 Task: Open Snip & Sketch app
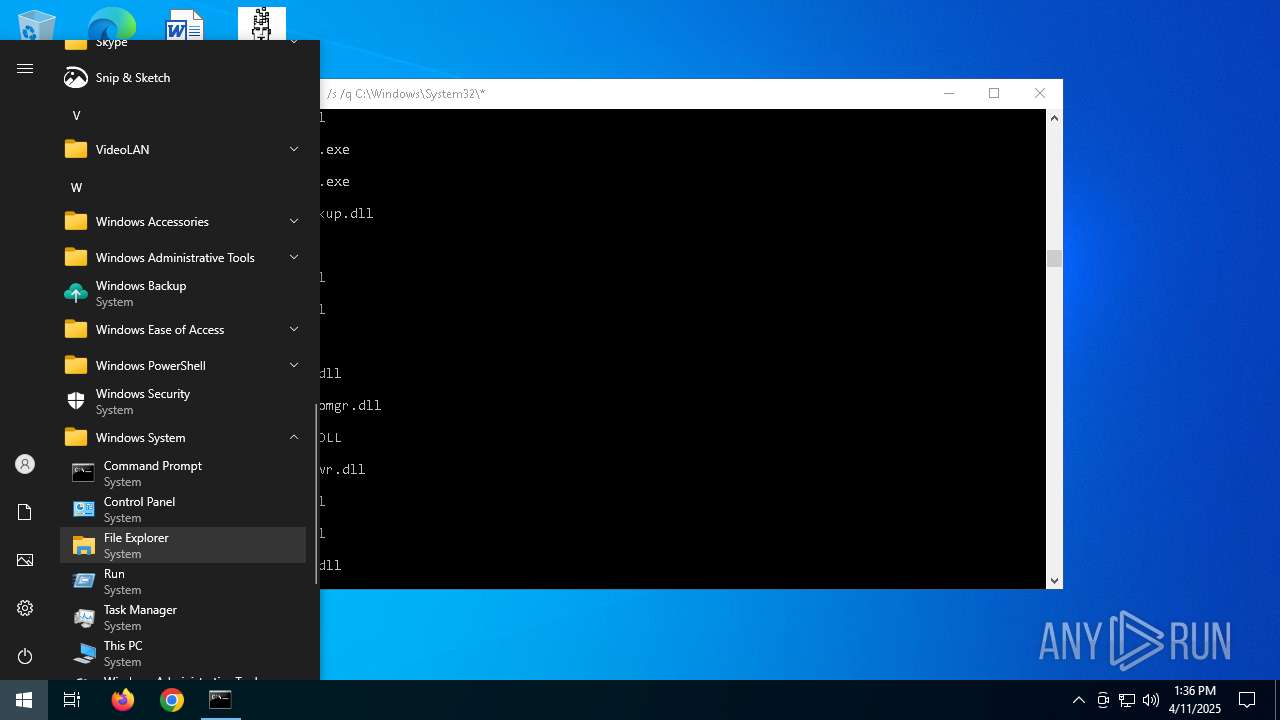(183, 78)
